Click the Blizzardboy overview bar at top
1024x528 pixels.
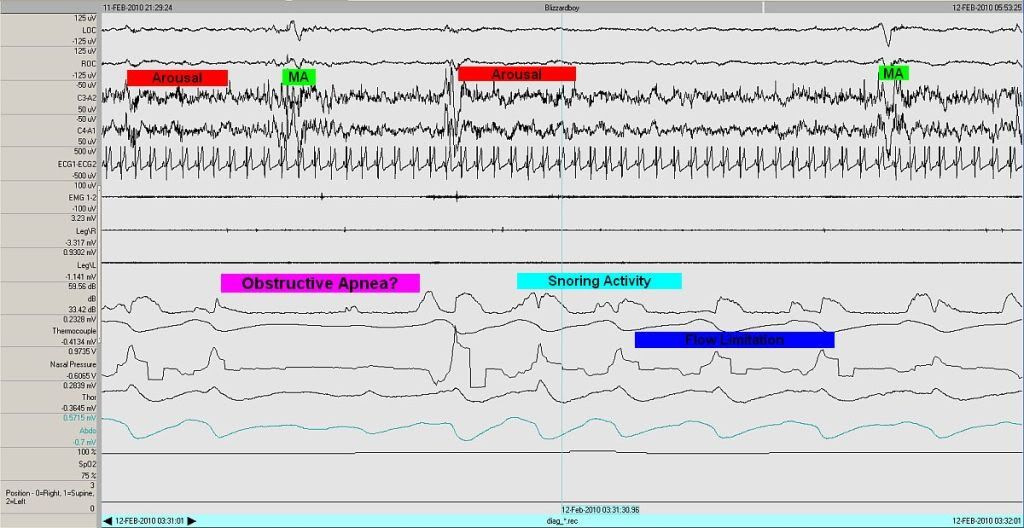pyautogui.click(x=560, y=6)
